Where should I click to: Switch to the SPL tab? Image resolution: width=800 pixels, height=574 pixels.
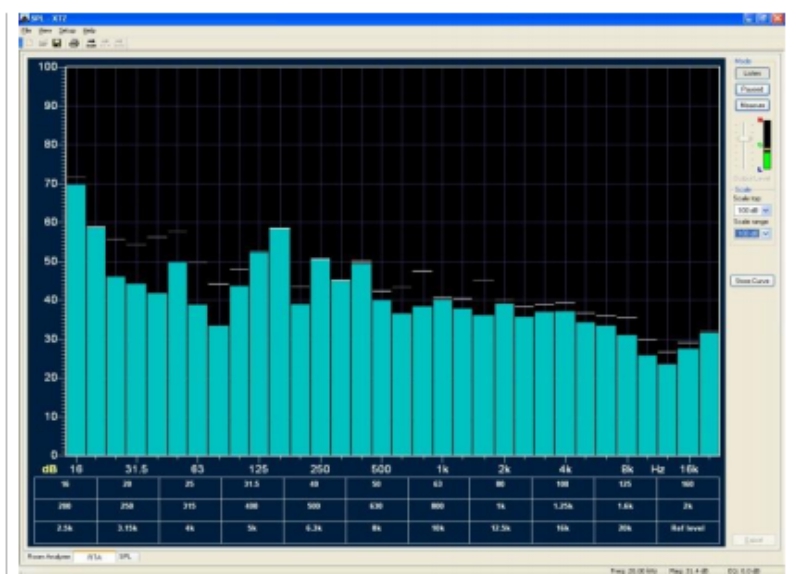pyautogui.click(x=125, y=555)
